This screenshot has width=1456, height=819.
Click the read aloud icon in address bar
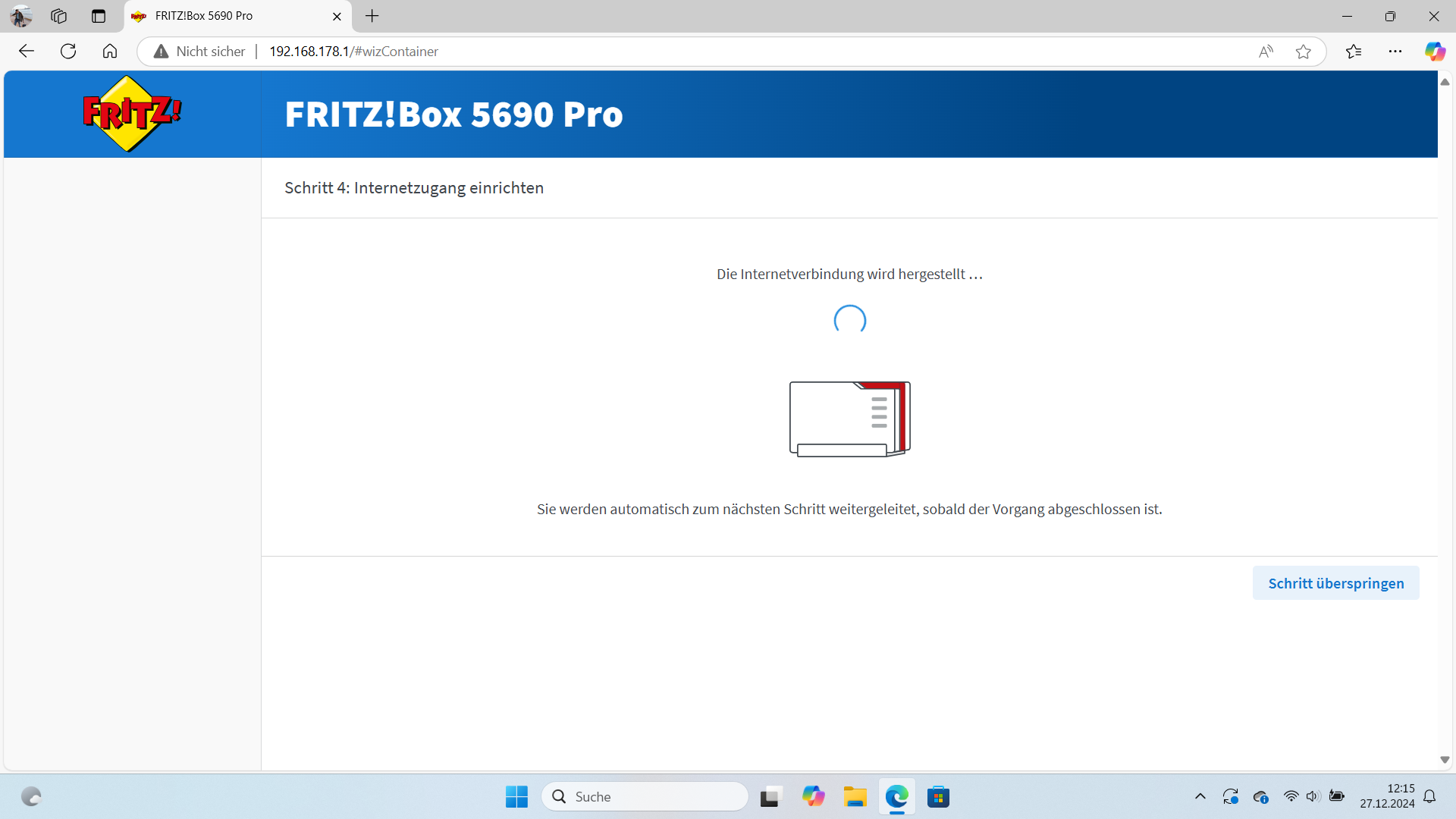pyautogui.click(x=1266, y=51)
